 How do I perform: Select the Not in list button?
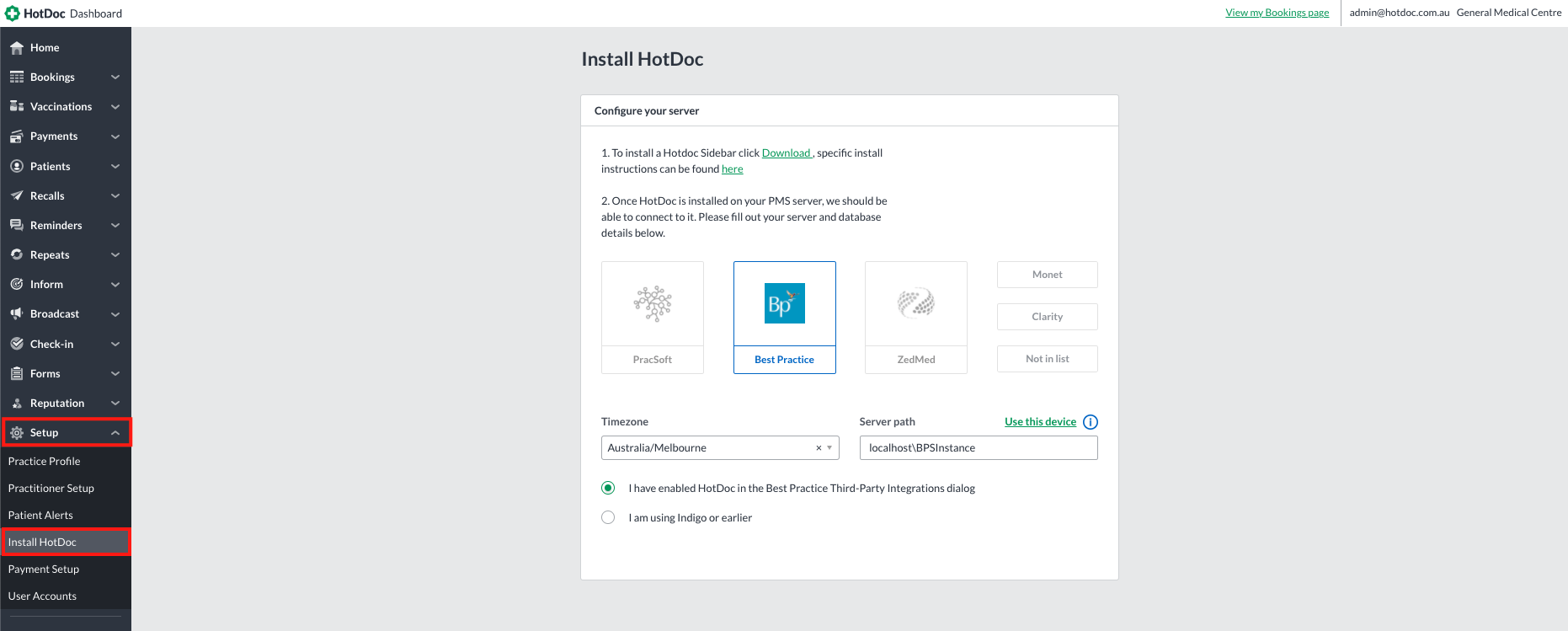(x=1048, y=359)
